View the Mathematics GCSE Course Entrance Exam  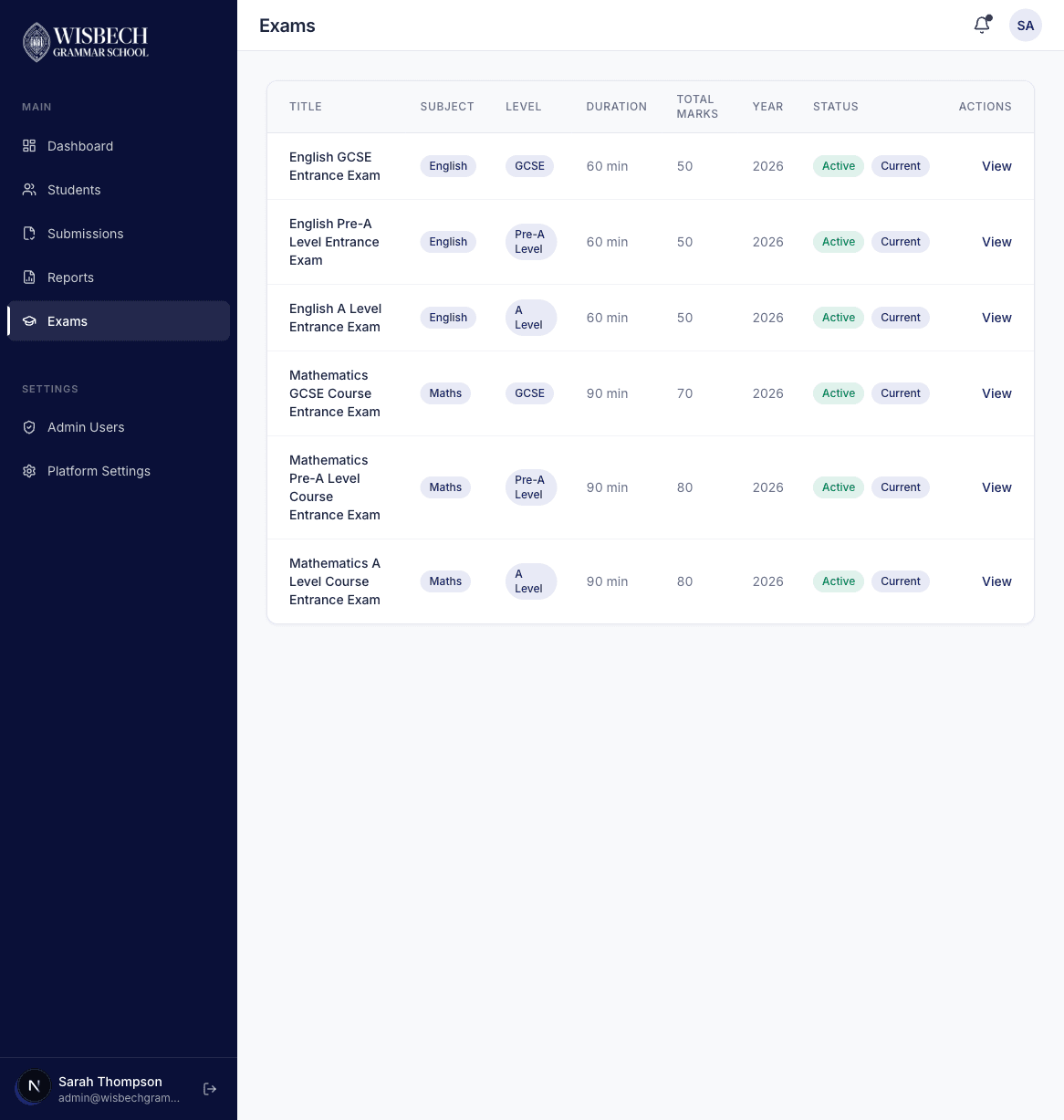[996, 393]
